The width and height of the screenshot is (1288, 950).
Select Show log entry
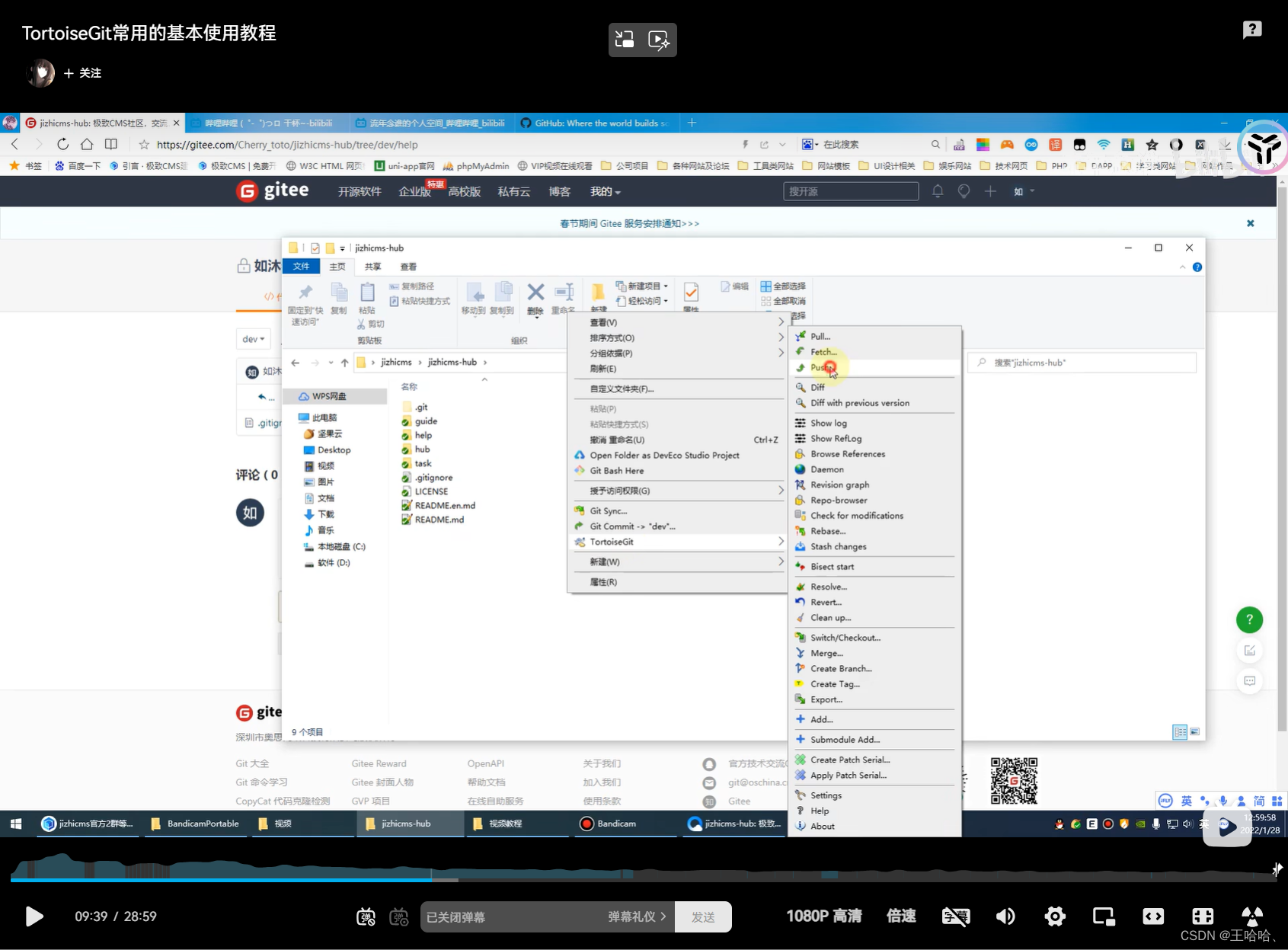[x=828, y=423]
